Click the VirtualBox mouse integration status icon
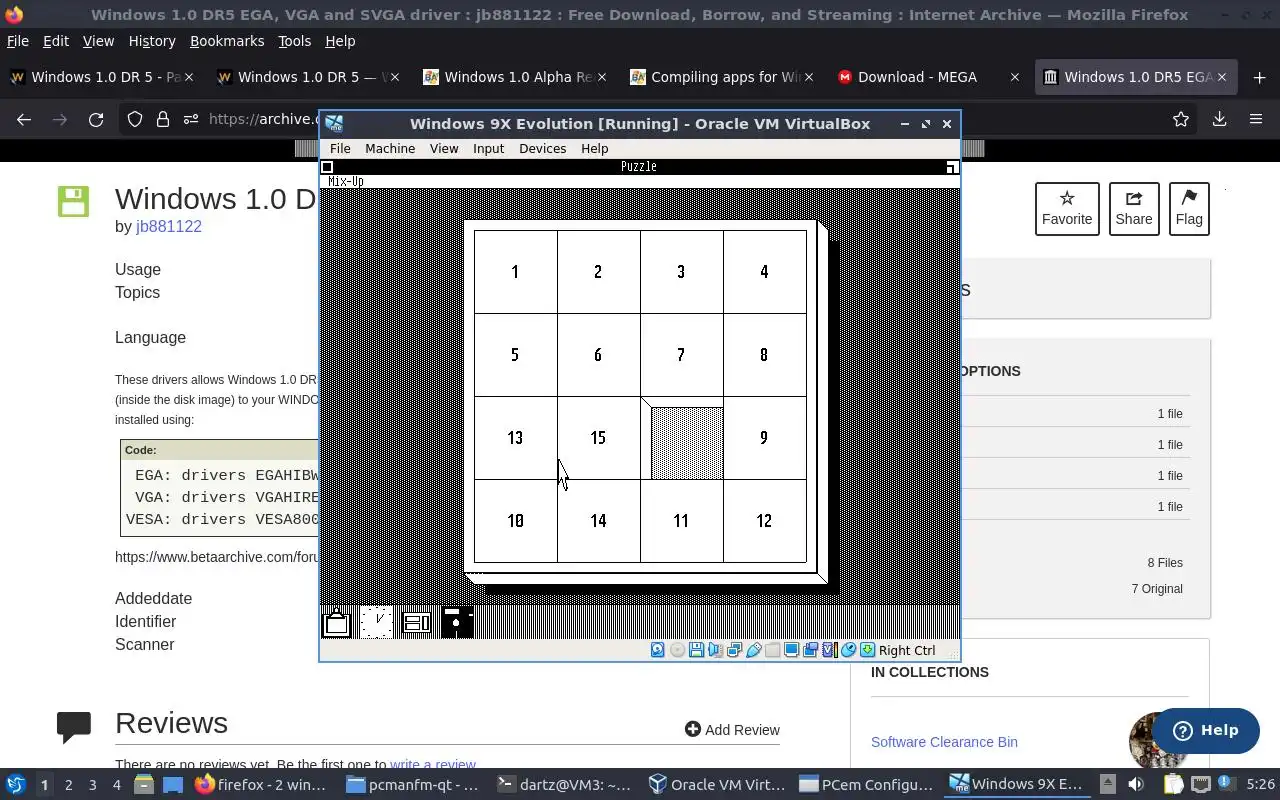 pyautogui.click(x=848, y=650)
